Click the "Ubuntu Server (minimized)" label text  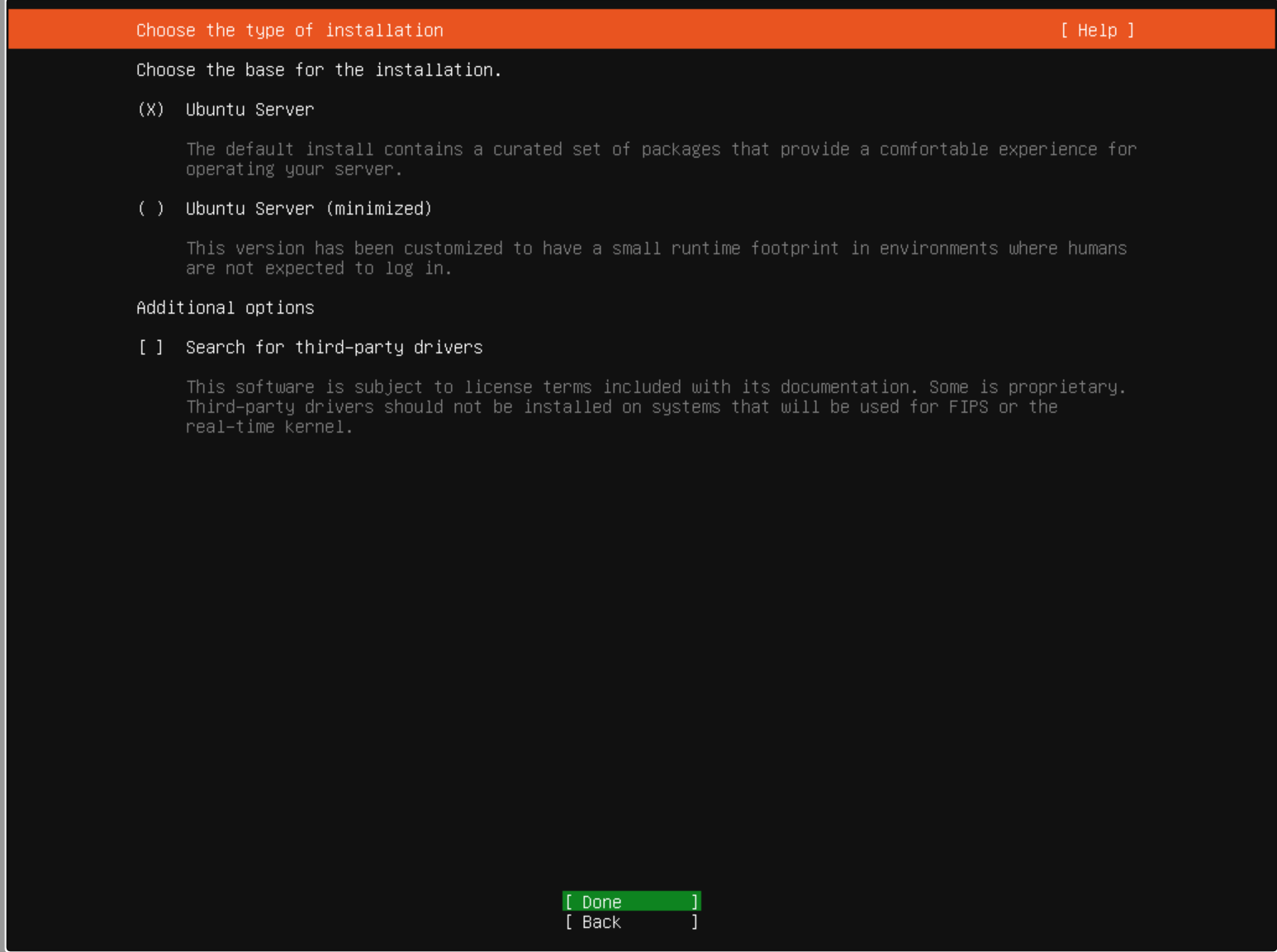308,209
